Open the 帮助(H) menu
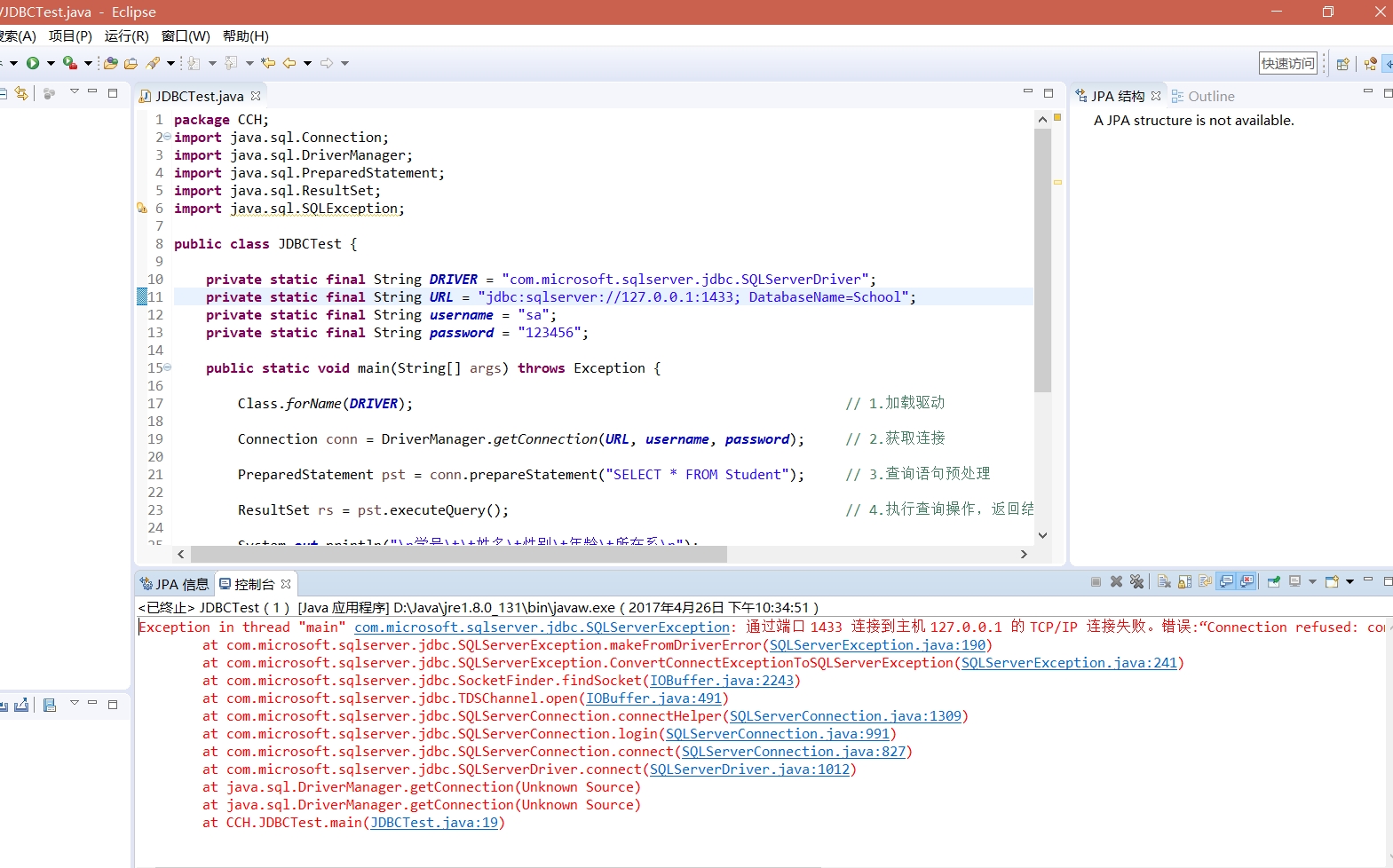Screen dimensions: 1393x868 click(x=246, y=36)
